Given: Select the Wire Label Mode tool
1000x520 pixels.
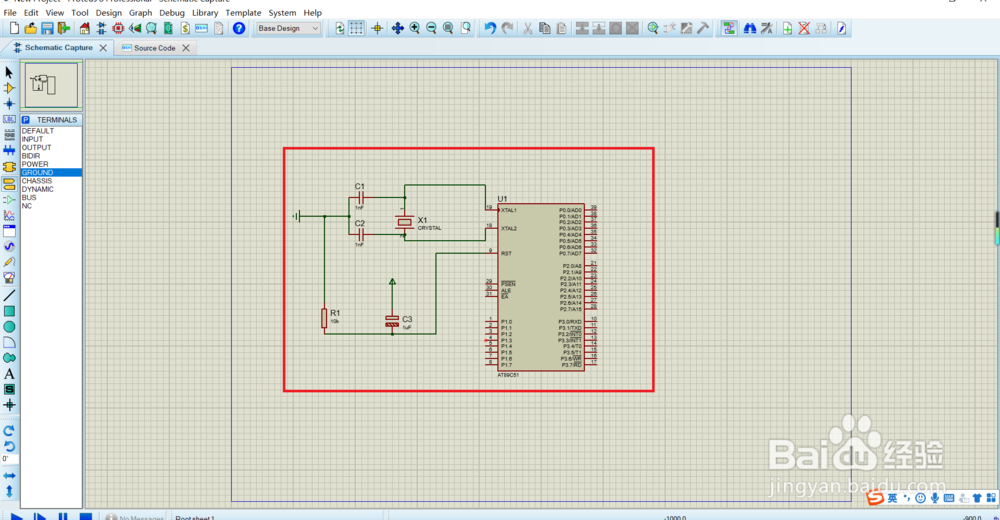Looking at the screenshot, I should pos(9,119).
